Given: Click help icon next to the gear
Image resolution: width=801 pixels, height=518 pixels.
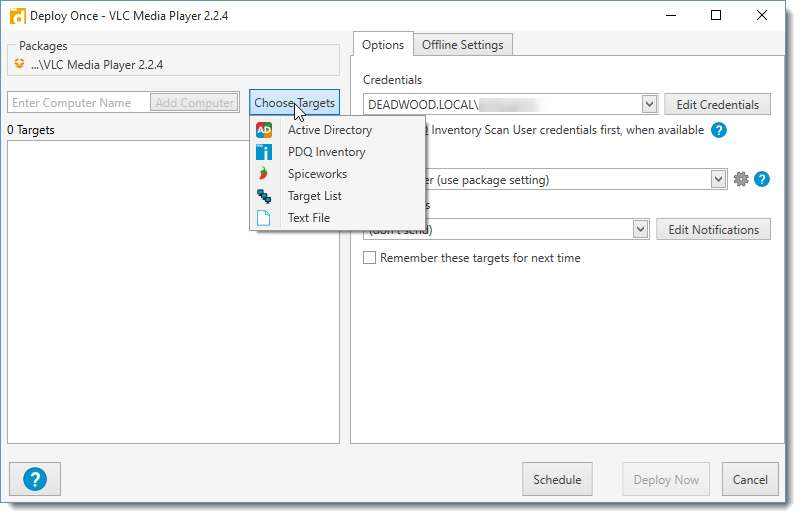Looking at the screenshot, I should (762, 179).
